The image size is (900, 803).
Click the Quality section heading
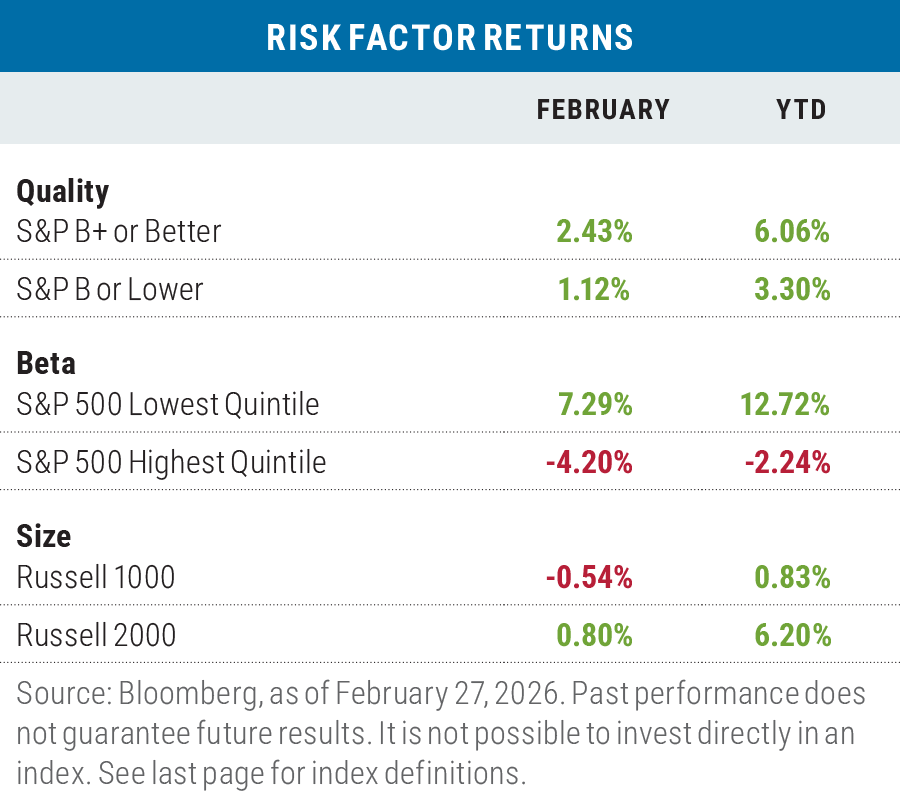(63, 190)
